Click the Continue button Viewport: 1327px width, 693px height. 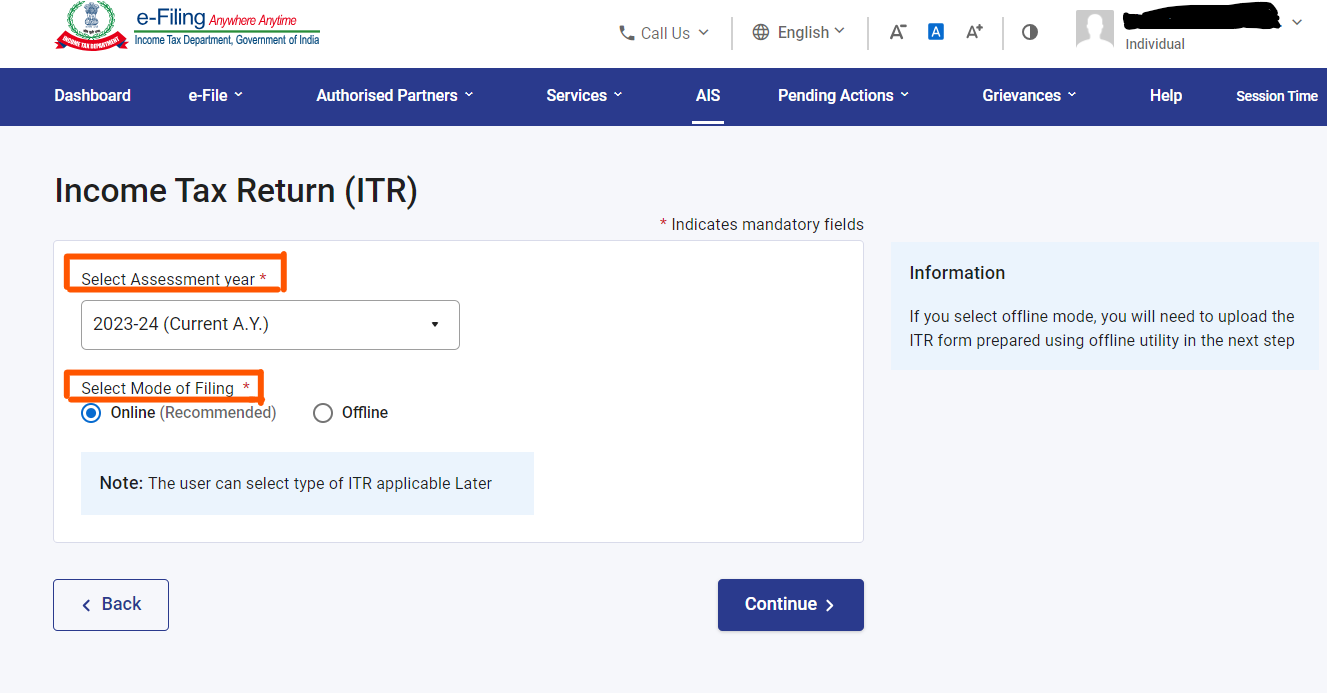(x=790, y=604)
